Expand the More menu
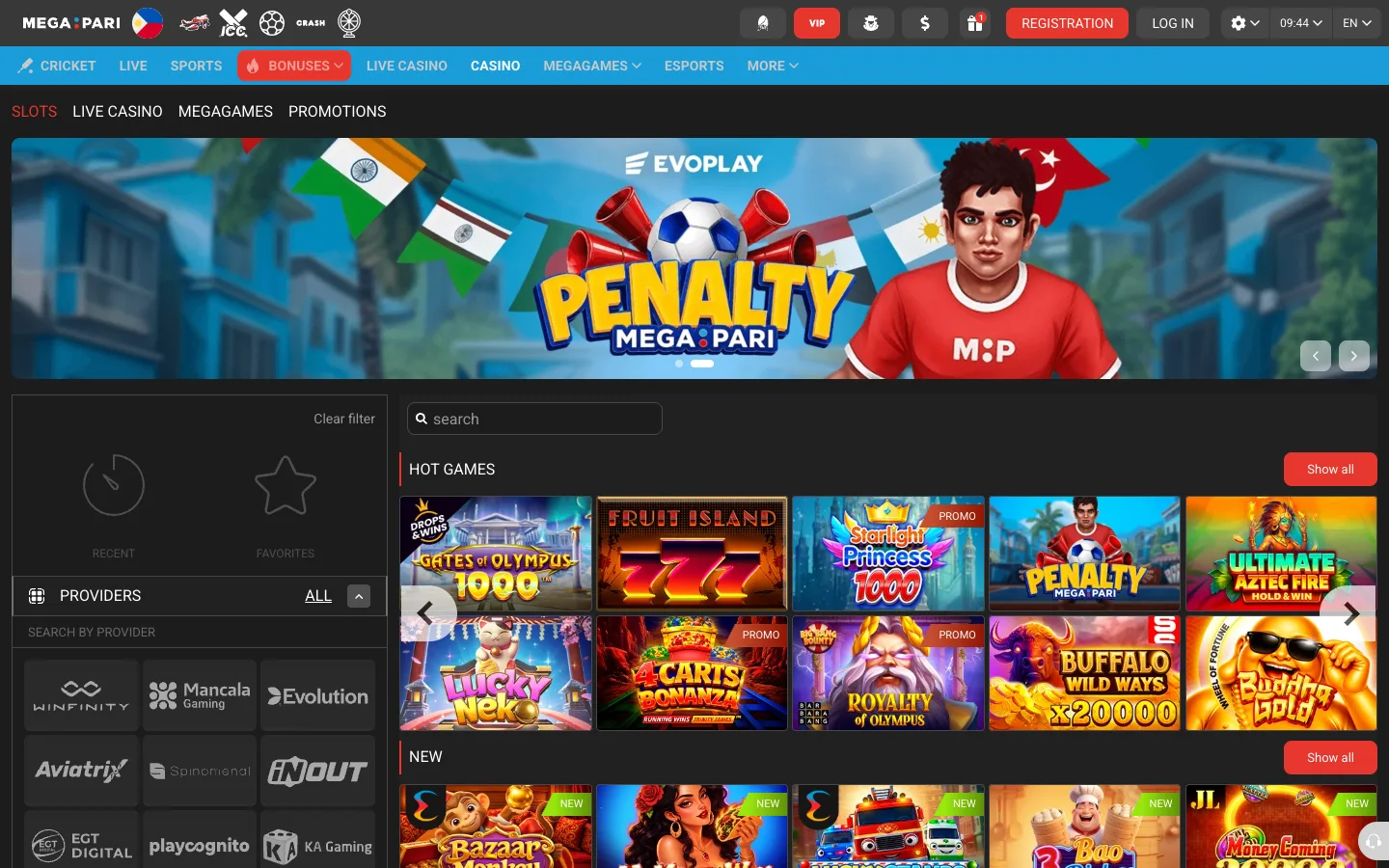1389x868 pixels. pyautogui.click(x=773, y=66)
